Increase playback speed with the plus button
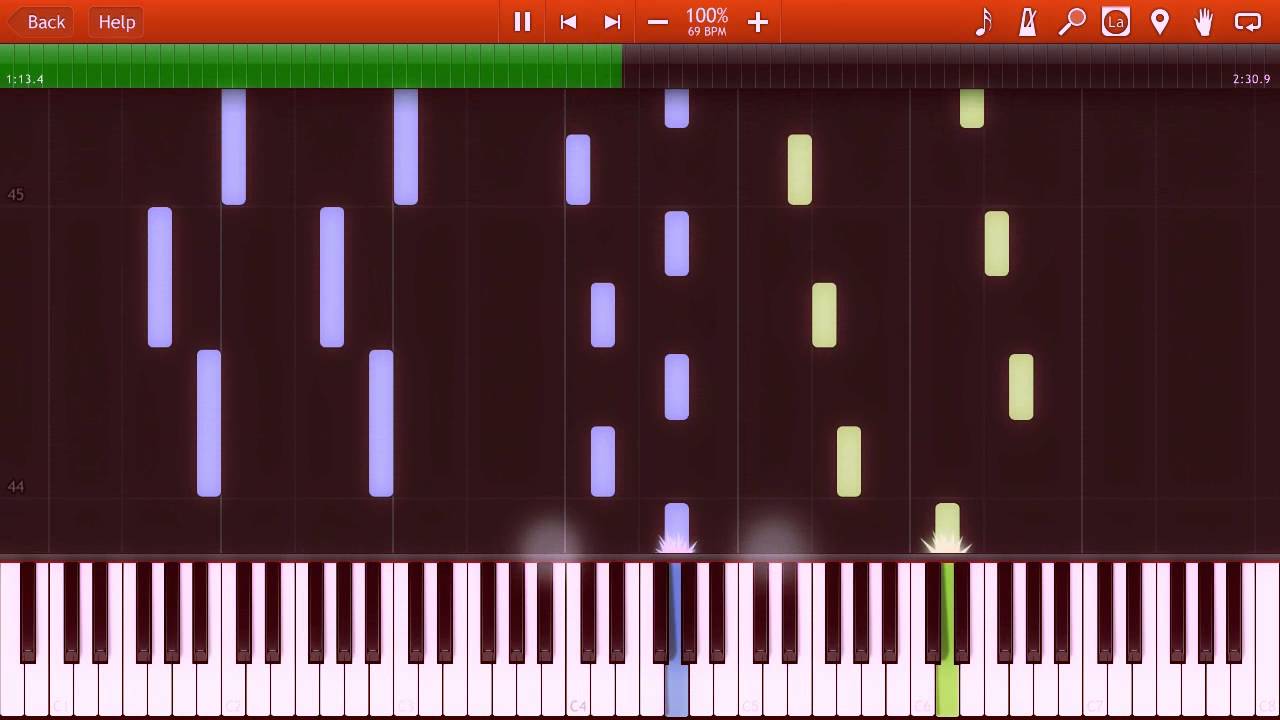The image size is (1280, 720). (x=757, y=22)
